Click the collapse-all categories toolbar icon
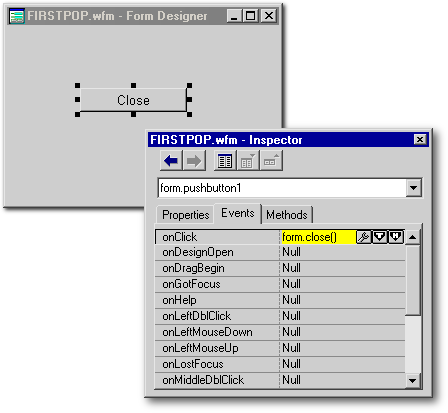 click(x=248, y=161)
